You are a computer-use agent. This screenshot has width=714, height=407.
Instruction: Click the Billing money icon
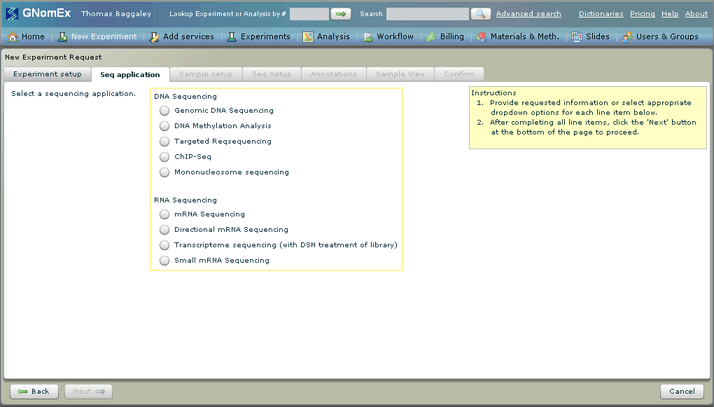pyautogui.click(x=431, y=37)
